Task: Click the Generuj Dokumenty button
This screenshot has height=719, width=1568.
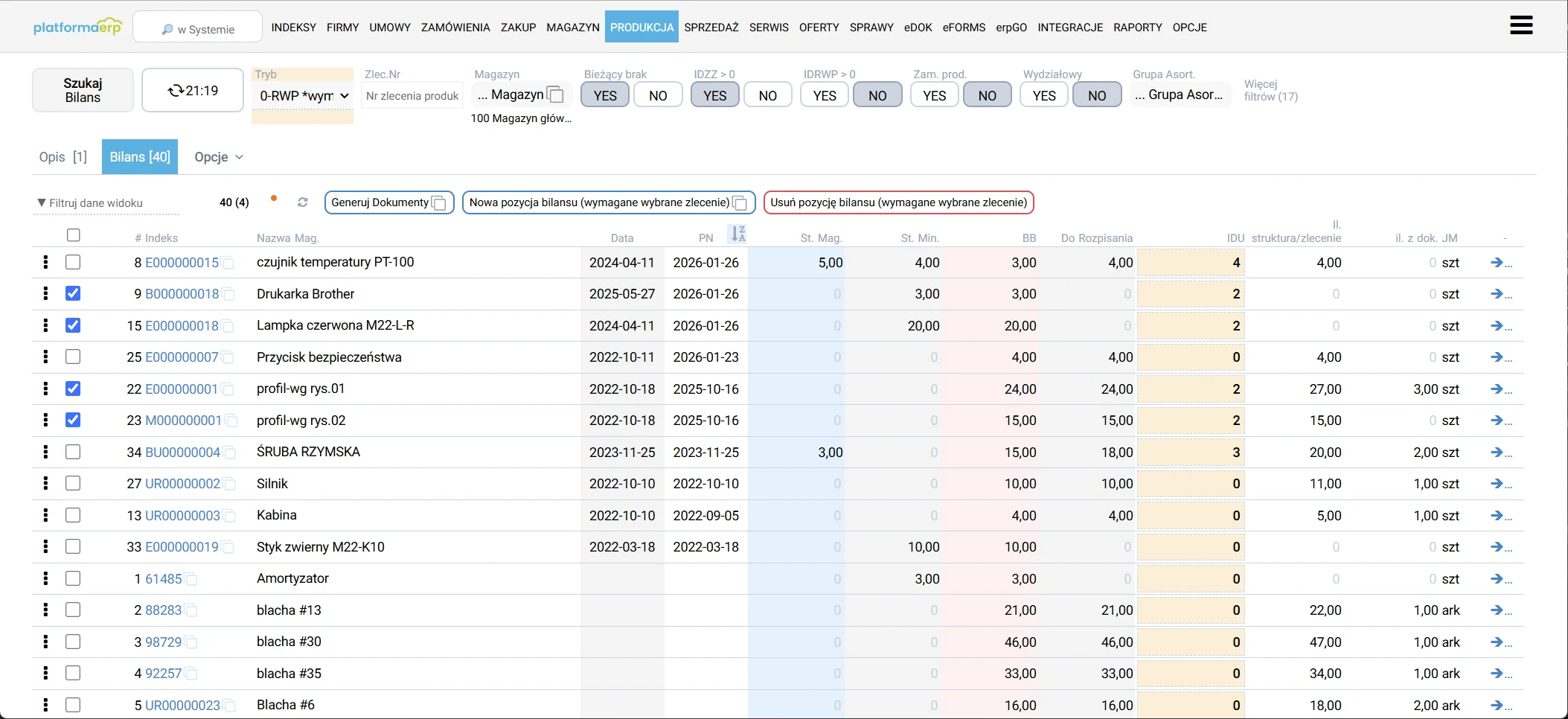Action: [389, 202]
